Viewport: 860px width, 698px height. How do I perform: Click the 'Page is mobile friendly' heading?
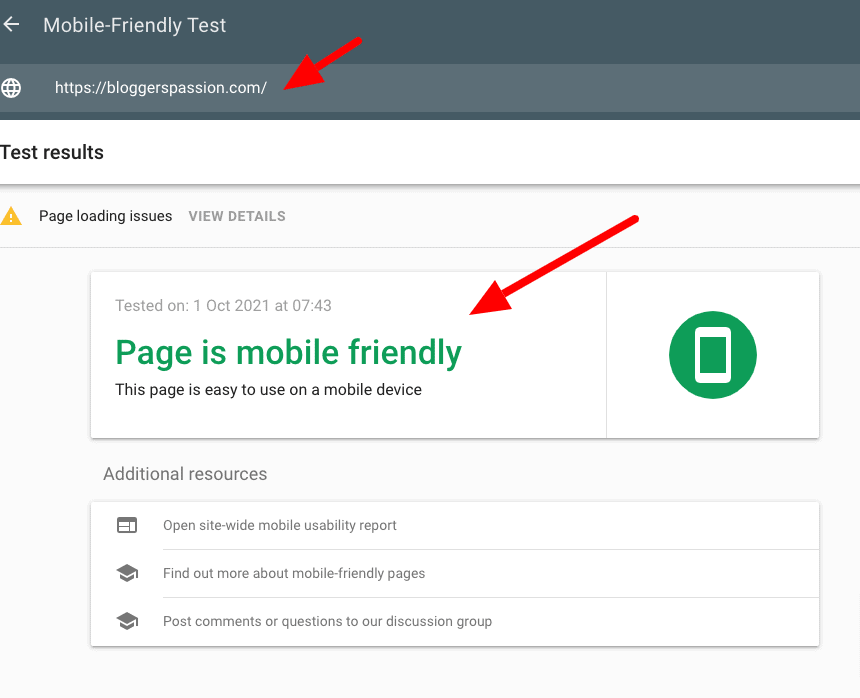[x=288, y=353]
